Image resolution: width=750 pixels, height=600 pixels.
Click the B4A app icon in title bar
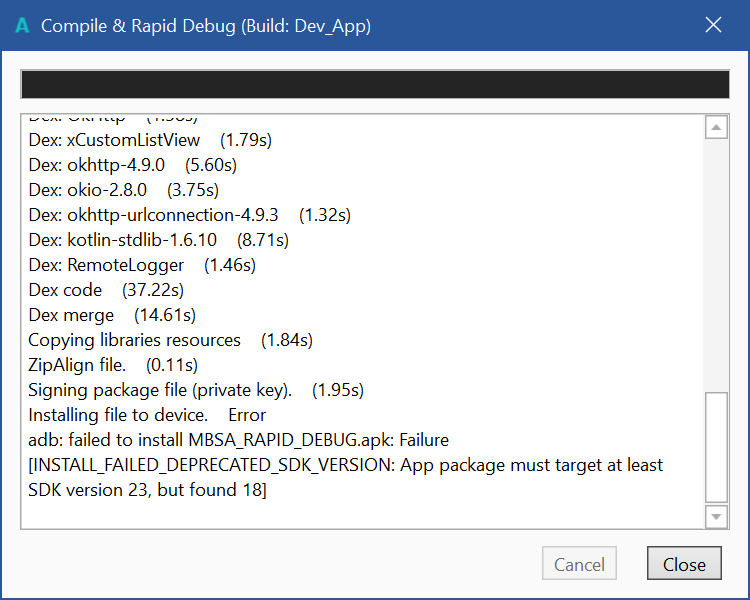point(22,26)
